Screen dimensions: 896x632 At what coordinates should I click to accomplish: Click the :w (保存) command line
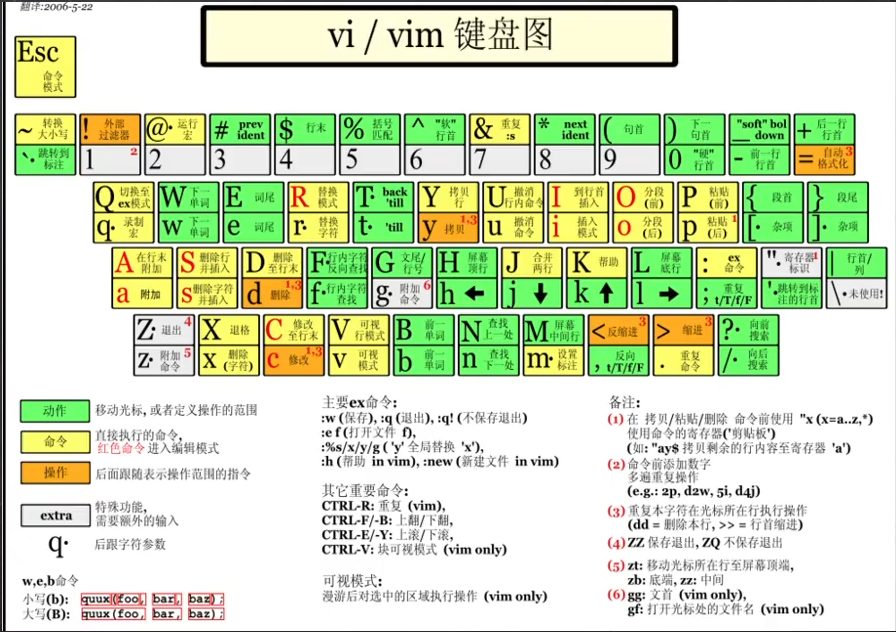(424, 418)
